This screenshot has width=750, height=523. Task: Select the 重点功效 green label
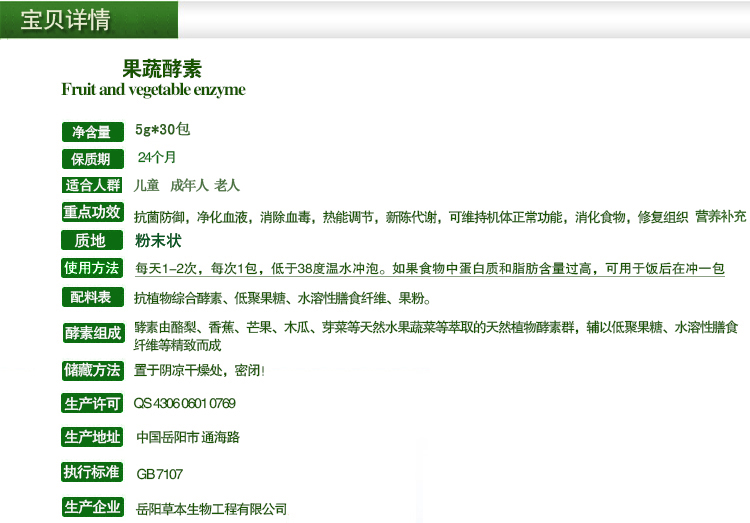click(x=92, y=213)
